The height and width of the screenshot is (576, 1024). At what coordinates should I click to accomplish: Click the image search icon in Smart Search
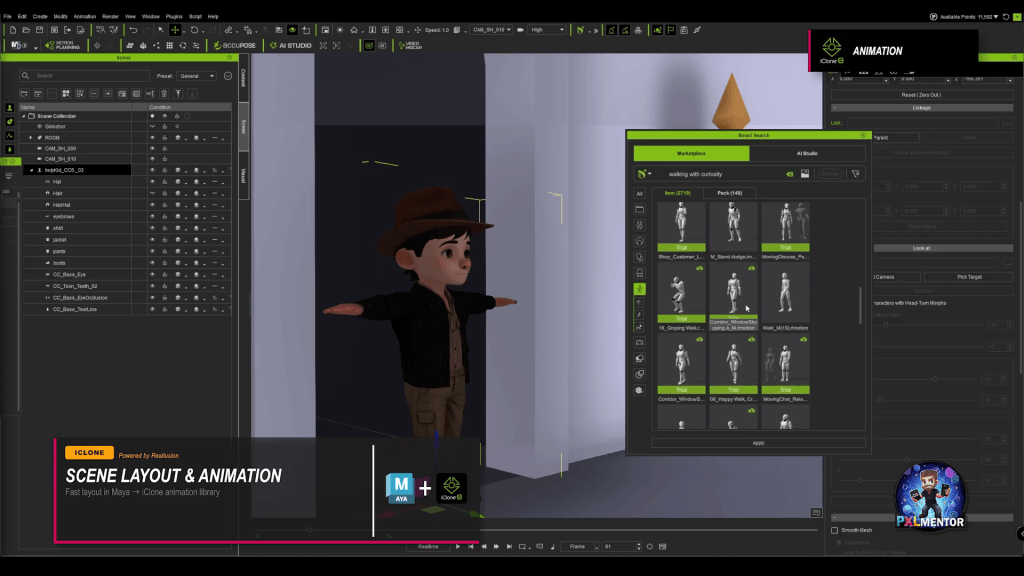[x=805, y=174]
